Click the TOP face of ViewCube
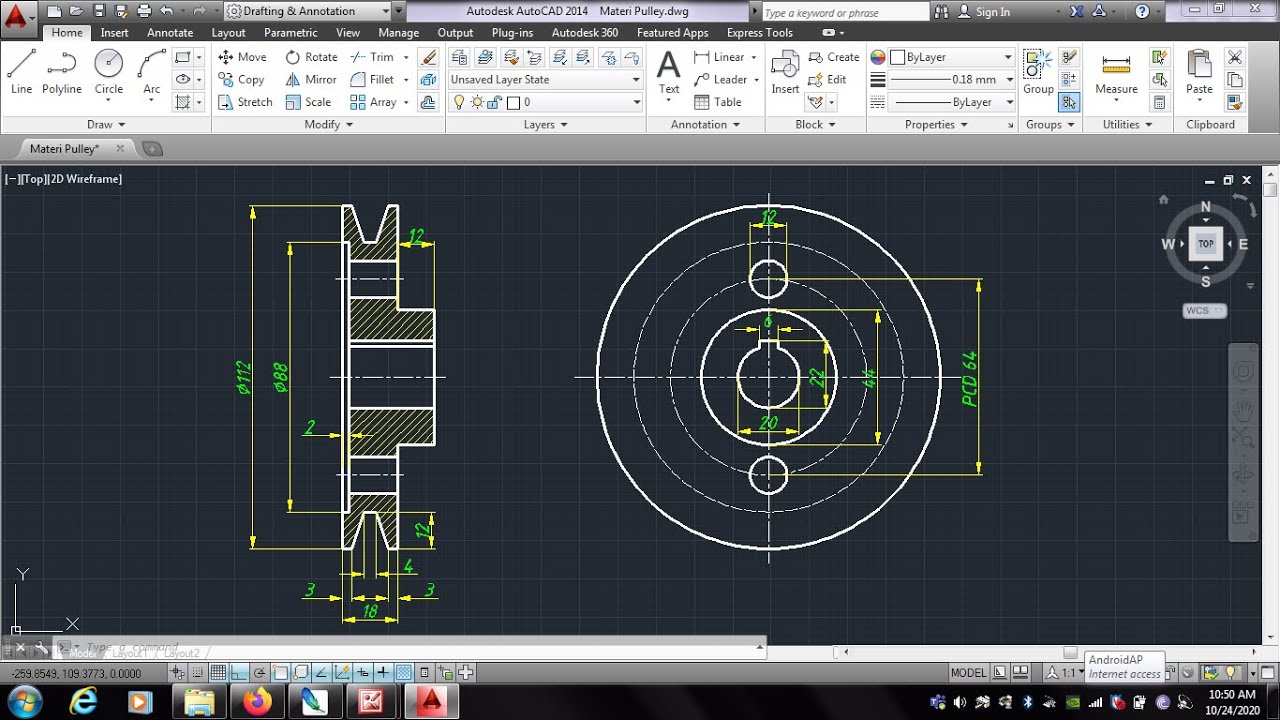 (x=1206, y=244)
